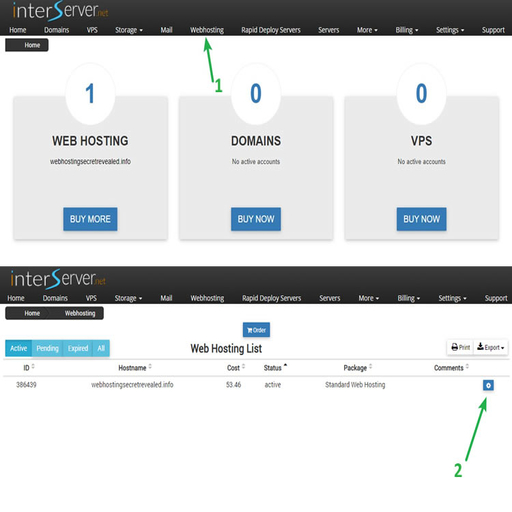The width and height of the screenshot is (512, 512).
Task: Open Servers in the Home dashboard's nav bar
Action: coord(328,30)
